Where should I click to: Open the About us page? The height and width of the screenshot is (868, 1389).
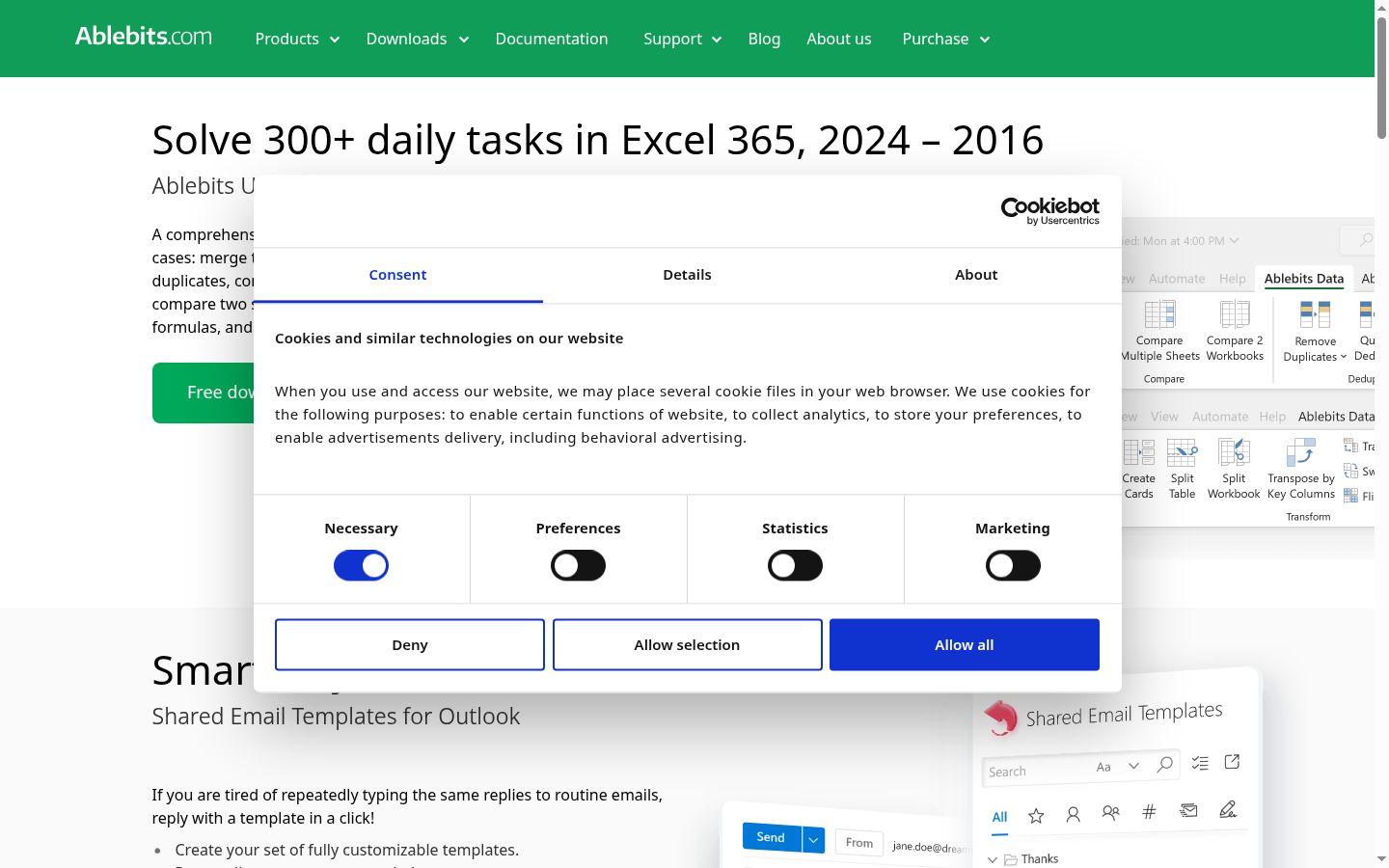click(x=839, y=39)
